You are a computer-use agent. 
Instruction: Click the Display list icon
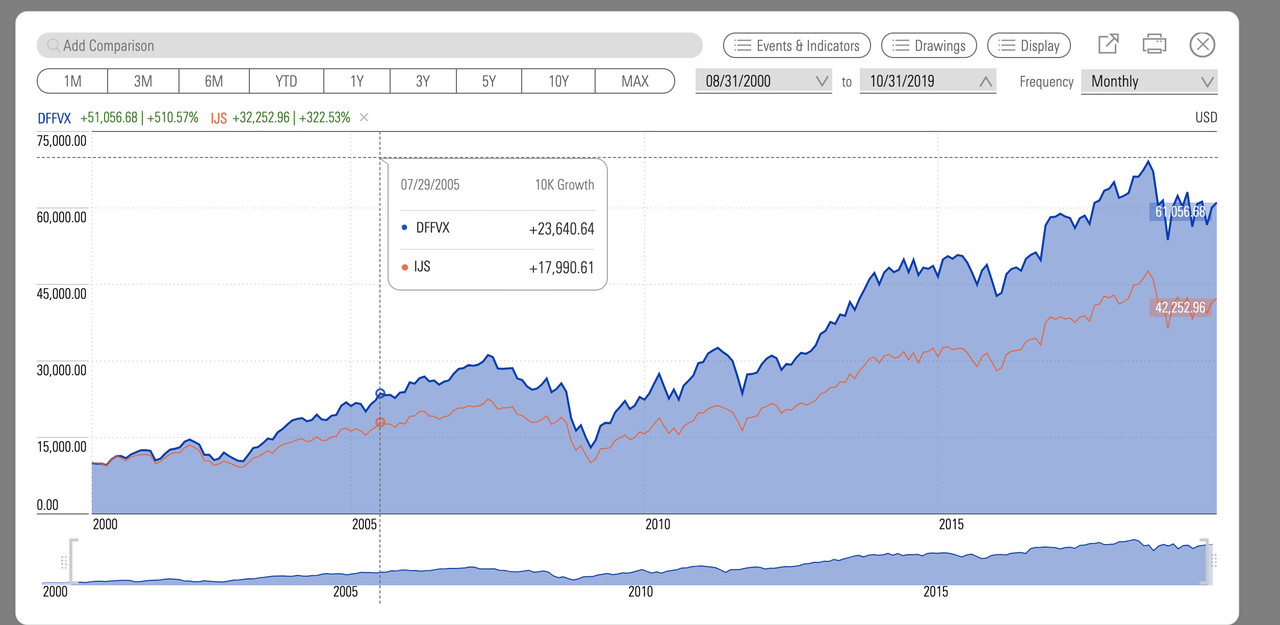click(x=1007, y=45)
